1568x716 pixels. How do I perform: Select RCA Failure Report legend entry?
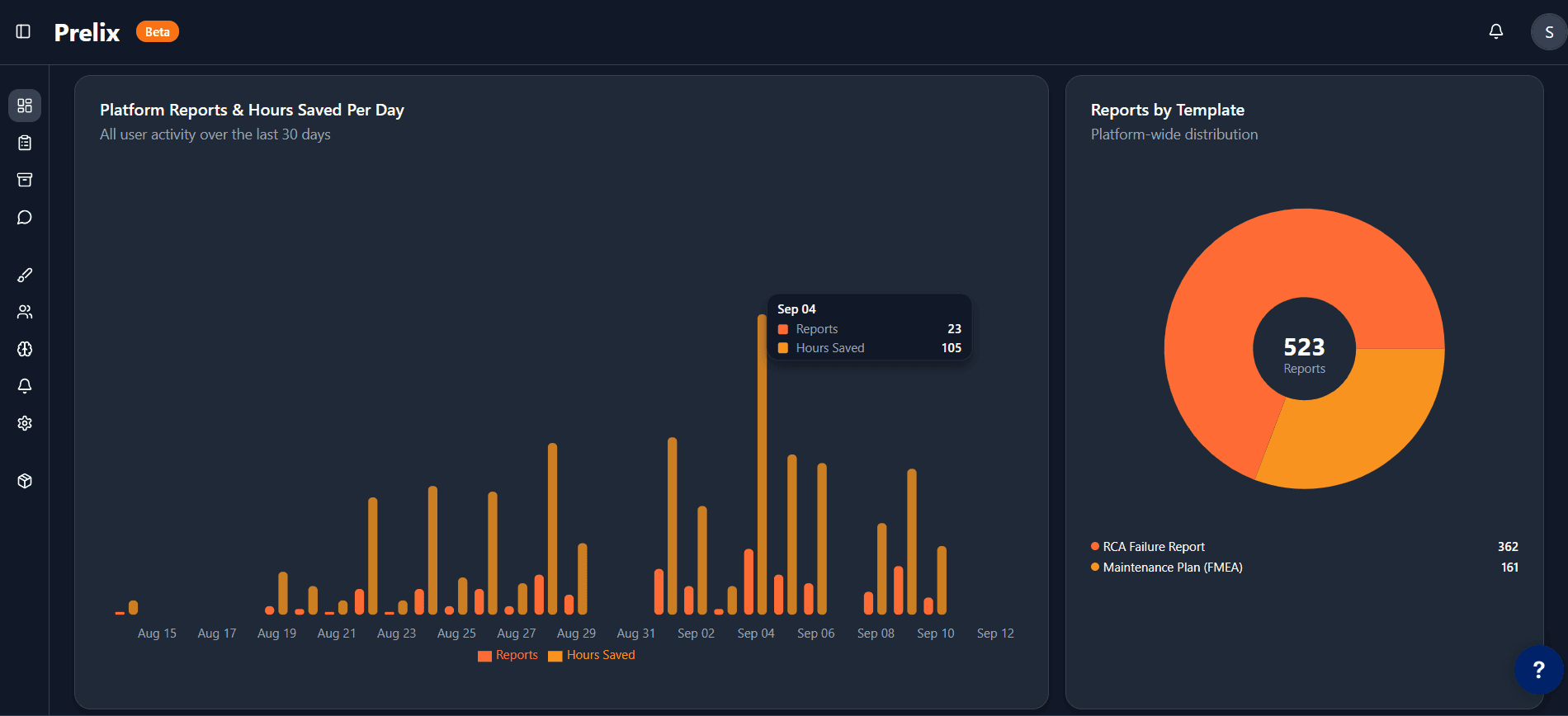tap(1153, 547)
